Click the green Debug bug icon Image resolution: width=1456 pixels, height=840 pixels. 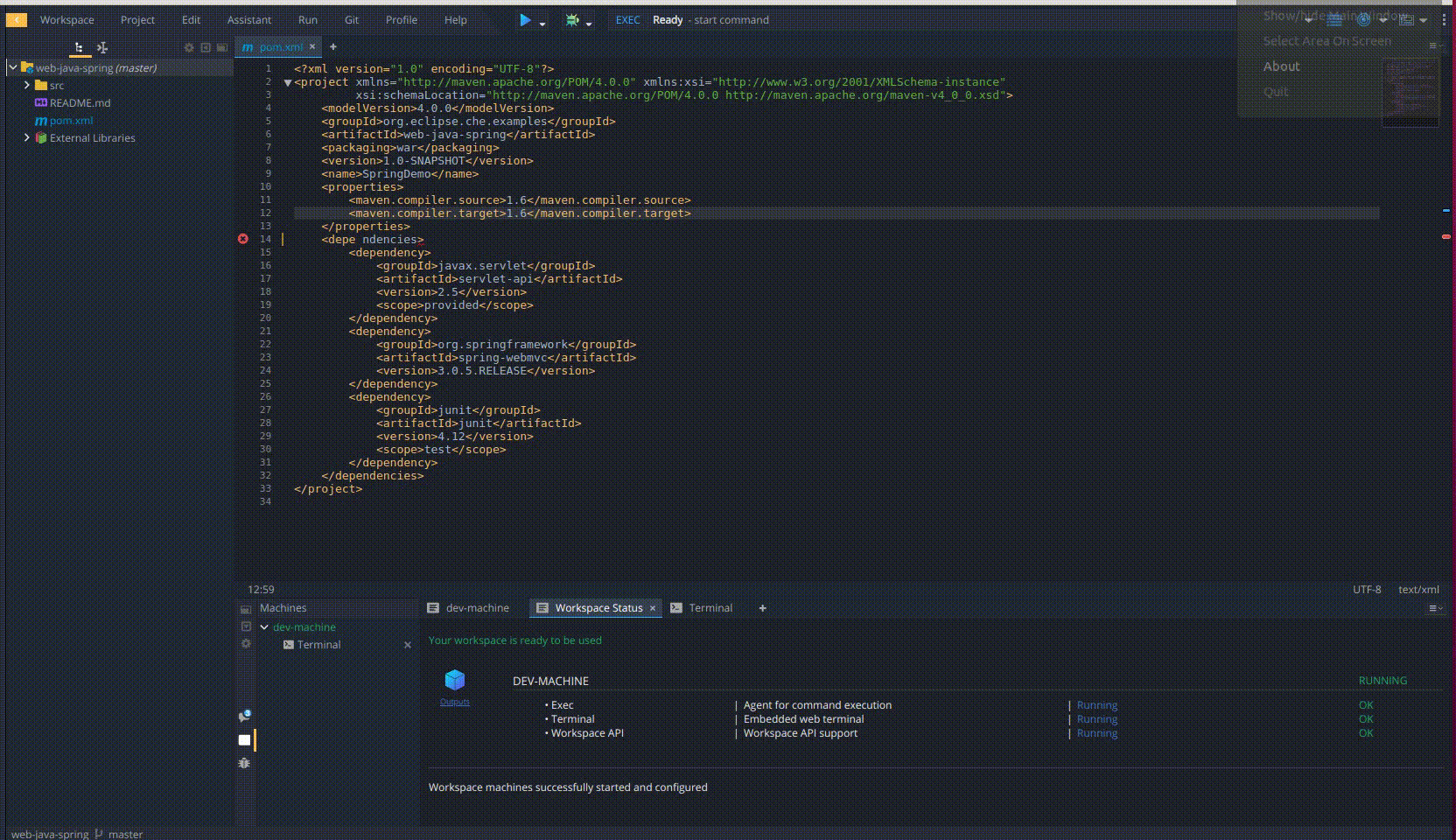pos(572,19)
